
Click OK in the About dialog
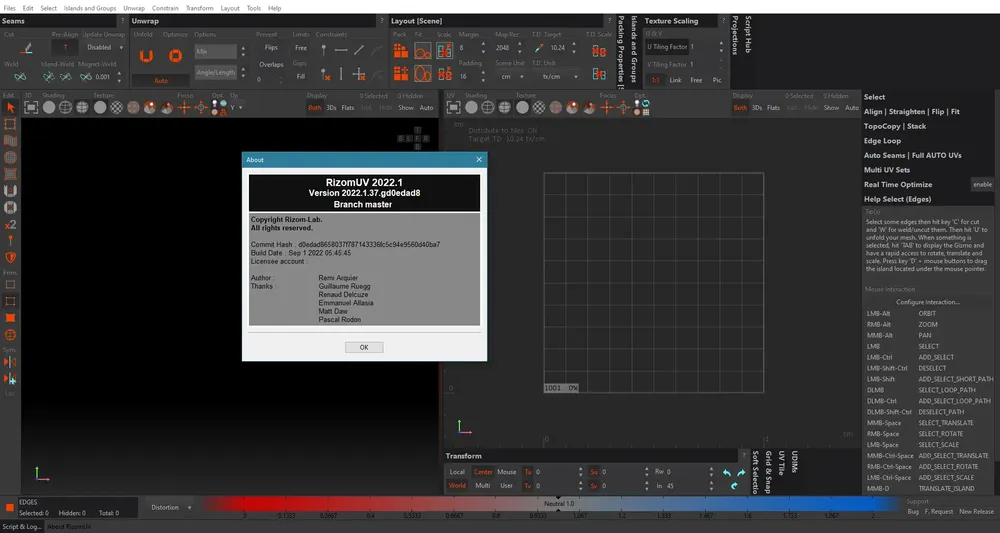click(x=364, y=347)
